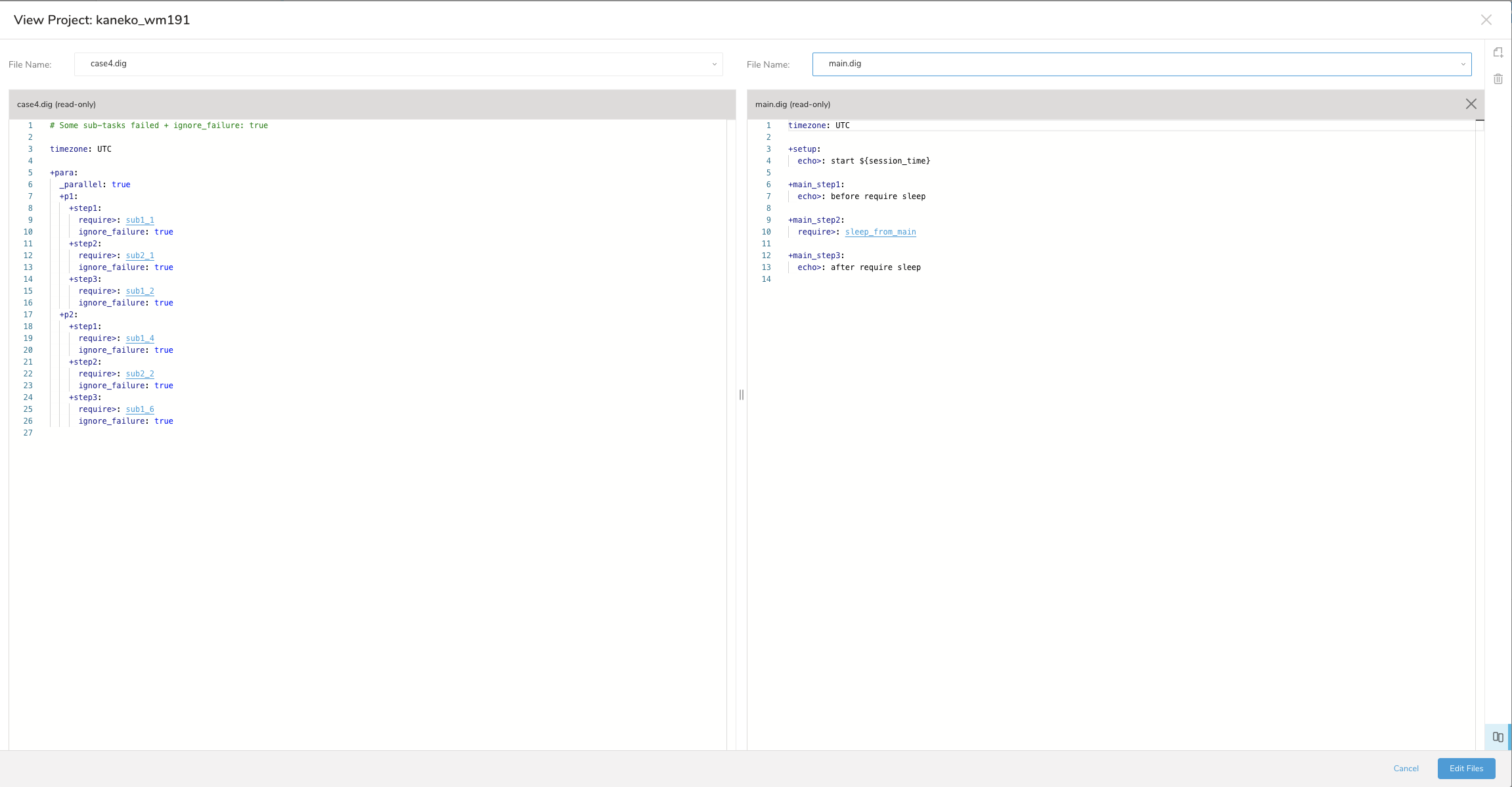Follow the sub1_2 require link

click(x=140, y=291)
